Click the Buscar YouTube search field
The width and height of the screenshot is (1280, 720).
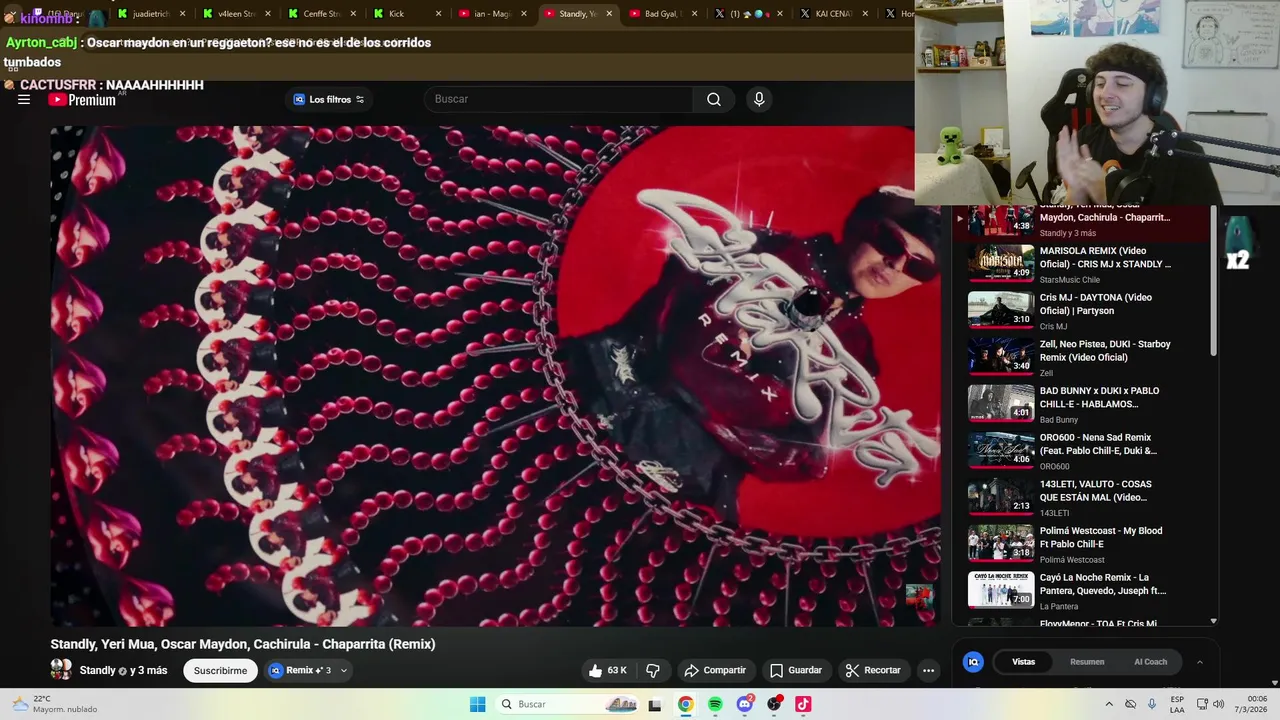560,99
